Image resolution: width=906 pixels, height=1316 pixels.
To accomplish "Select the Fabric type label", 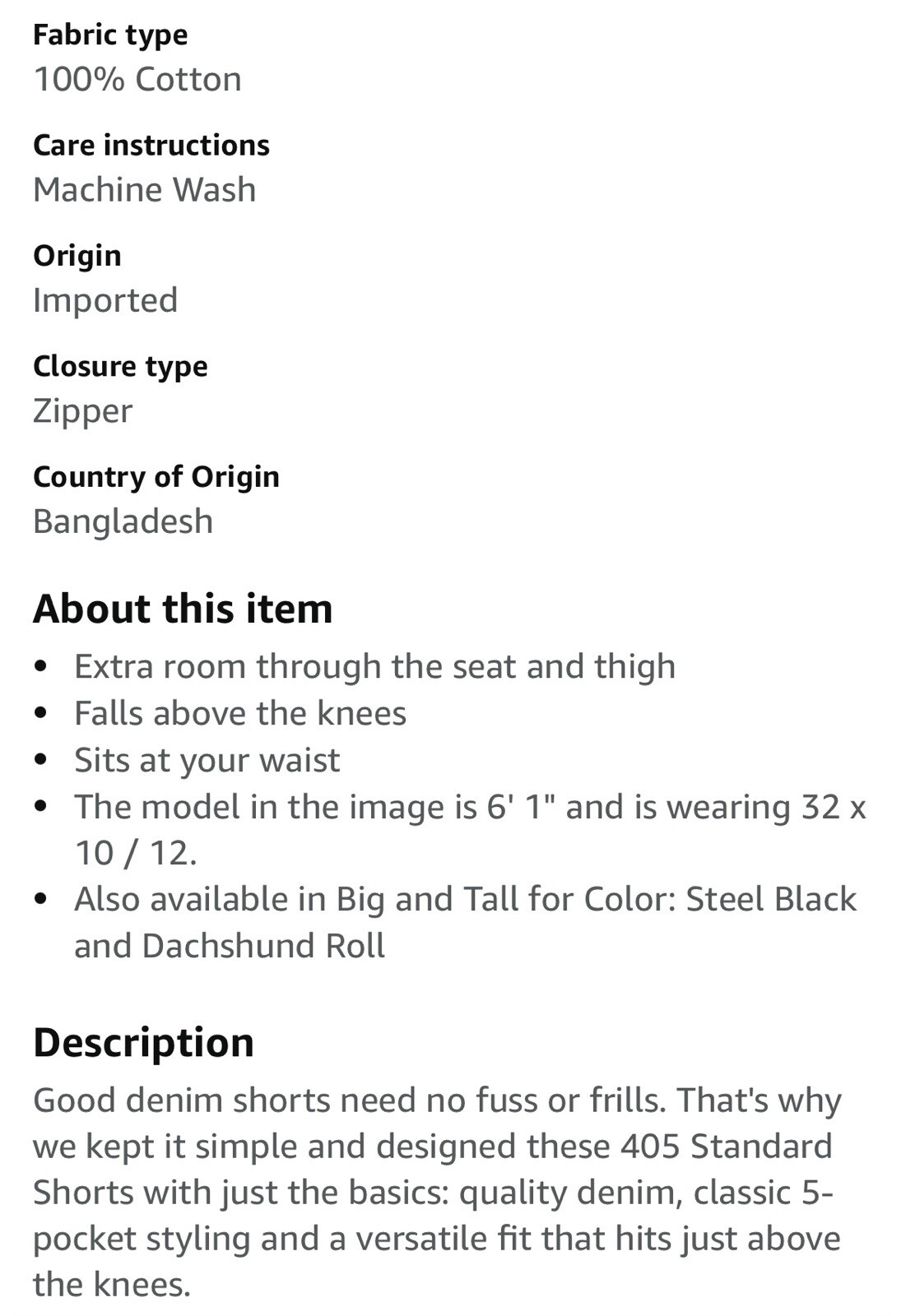I will (x=110, y=35).
